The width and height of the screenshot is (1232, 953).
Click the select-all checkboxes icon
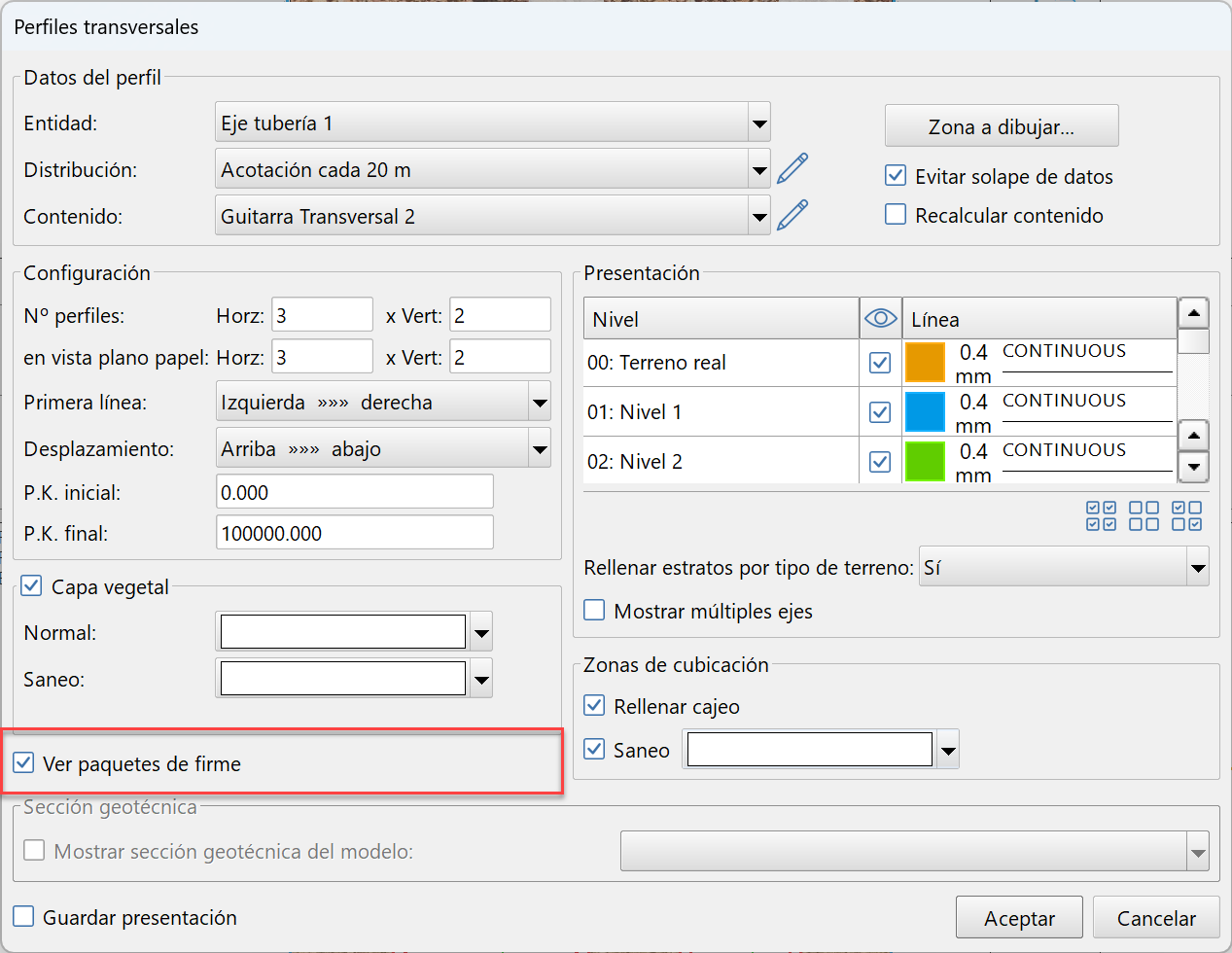1101,515
